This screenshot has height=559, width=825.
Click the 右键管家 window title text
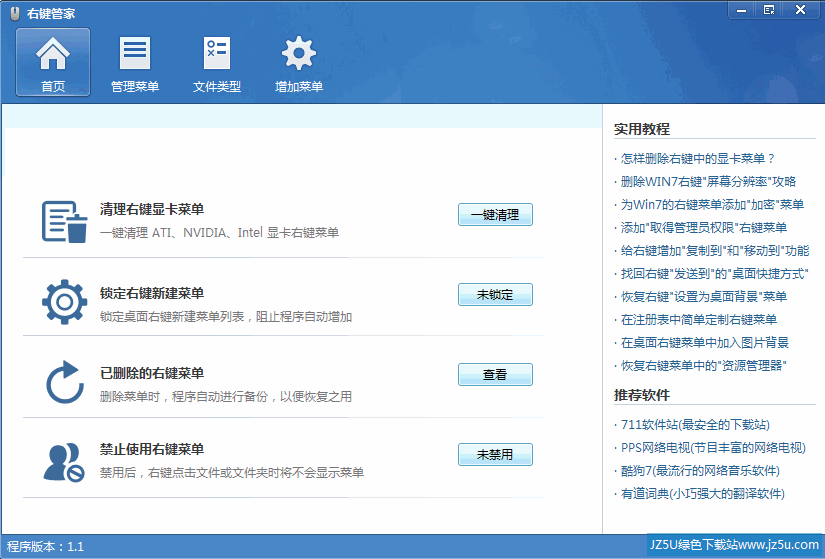point(51,14)
